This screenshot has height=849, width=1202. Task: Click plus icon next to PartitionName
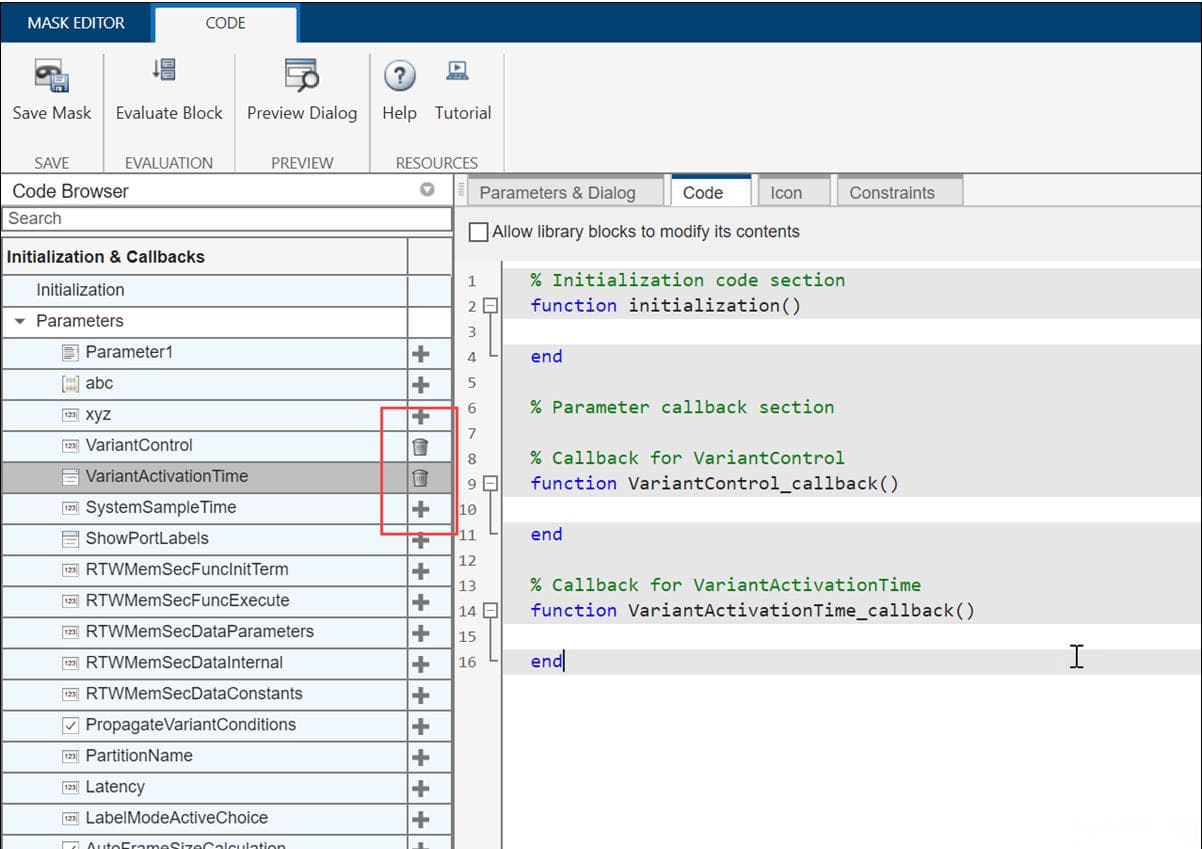click(x=421, y=757)
